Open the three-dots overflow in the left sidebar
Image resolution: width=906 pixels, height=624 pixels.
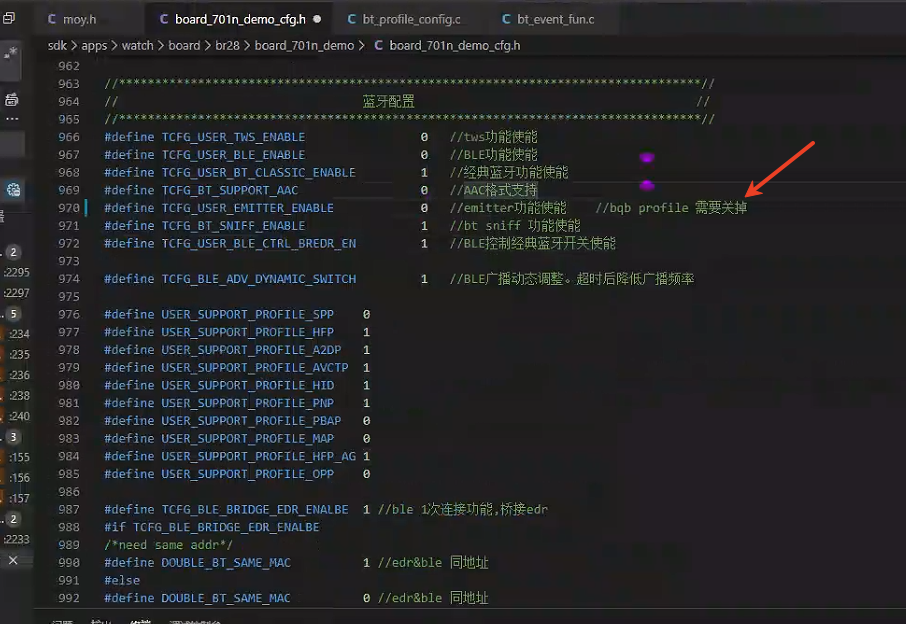coord(12,119)
